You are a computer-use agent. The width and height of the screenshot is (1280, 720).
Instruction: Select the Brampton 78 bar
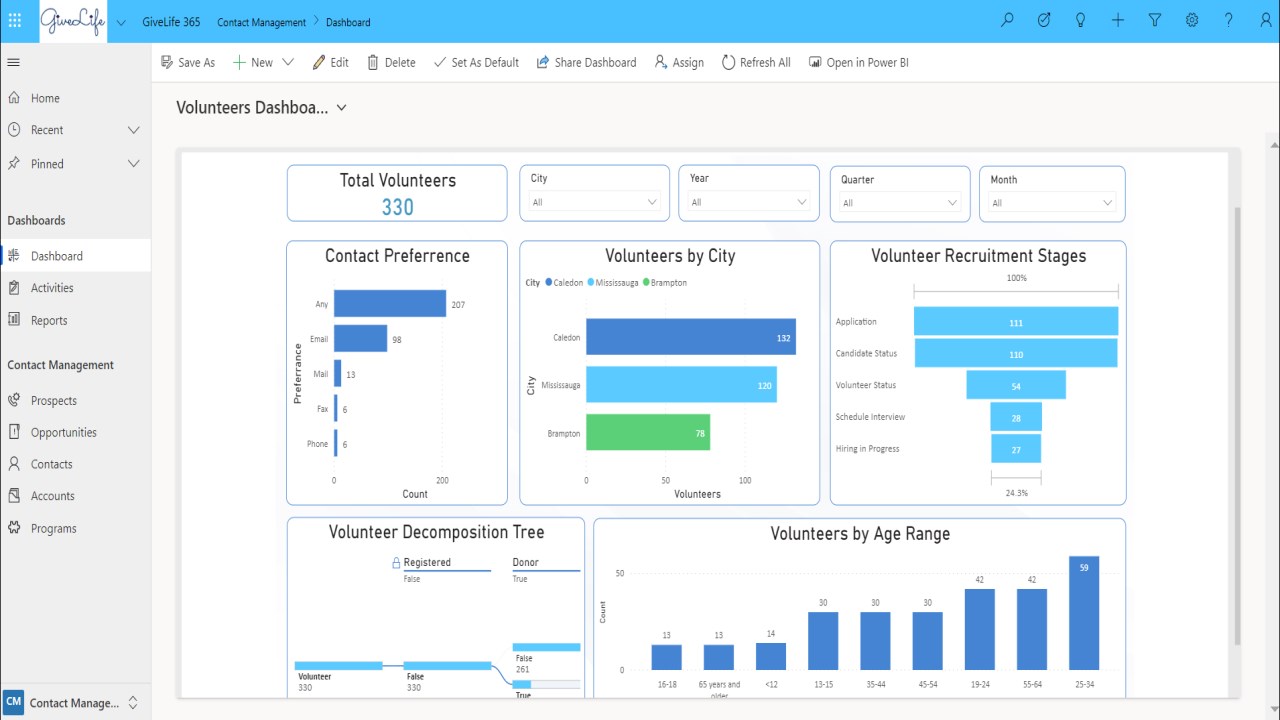tap(648, 433)
